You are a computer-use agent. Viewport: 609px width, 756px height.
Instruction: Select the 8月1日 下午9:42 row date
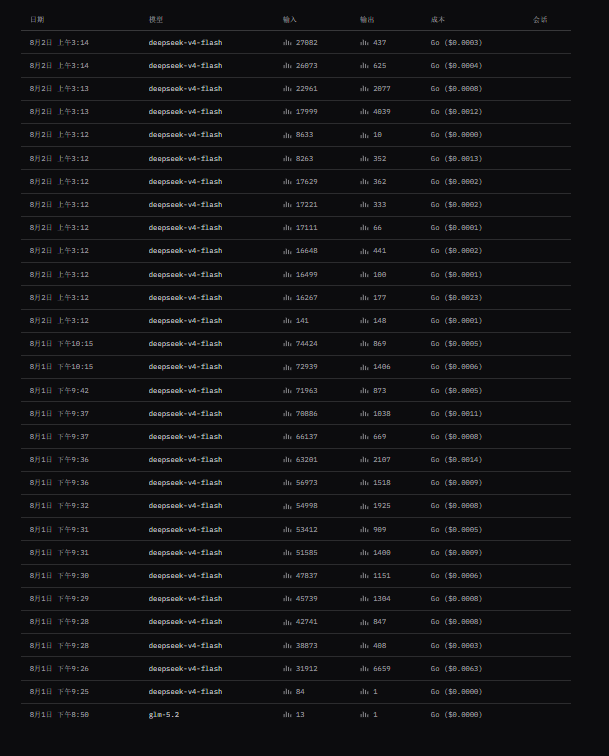point(59,391)
